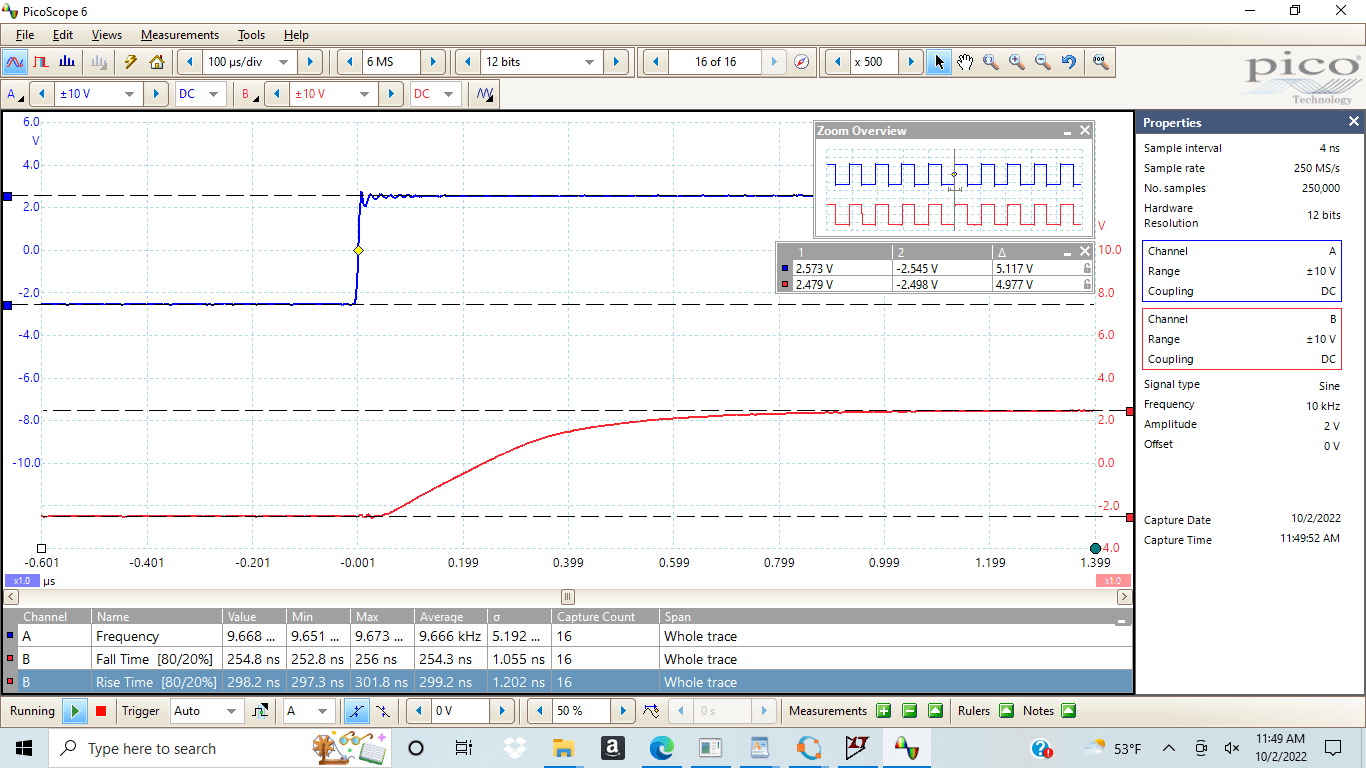
Task: Go to previous waveform buffer
Action: click(655, 62)
